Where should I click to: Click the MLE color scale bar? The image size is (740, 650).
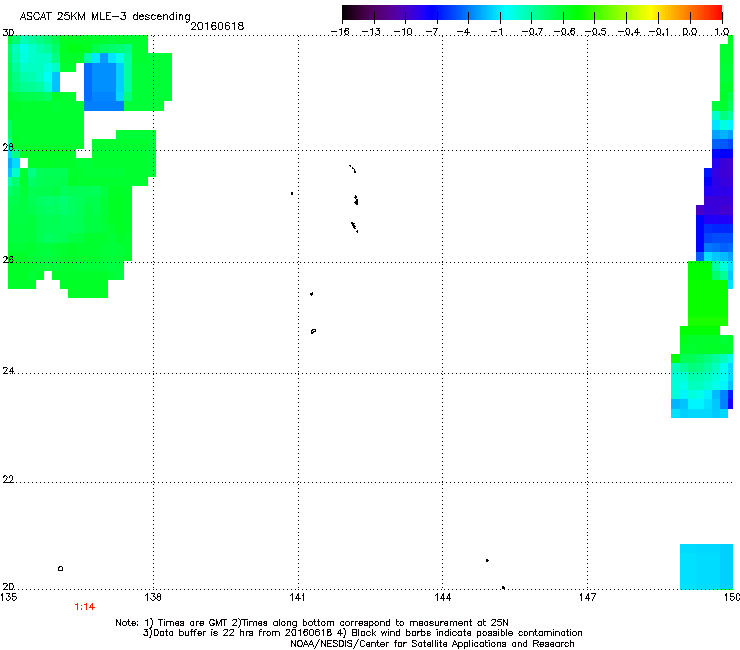click(532, 13)
